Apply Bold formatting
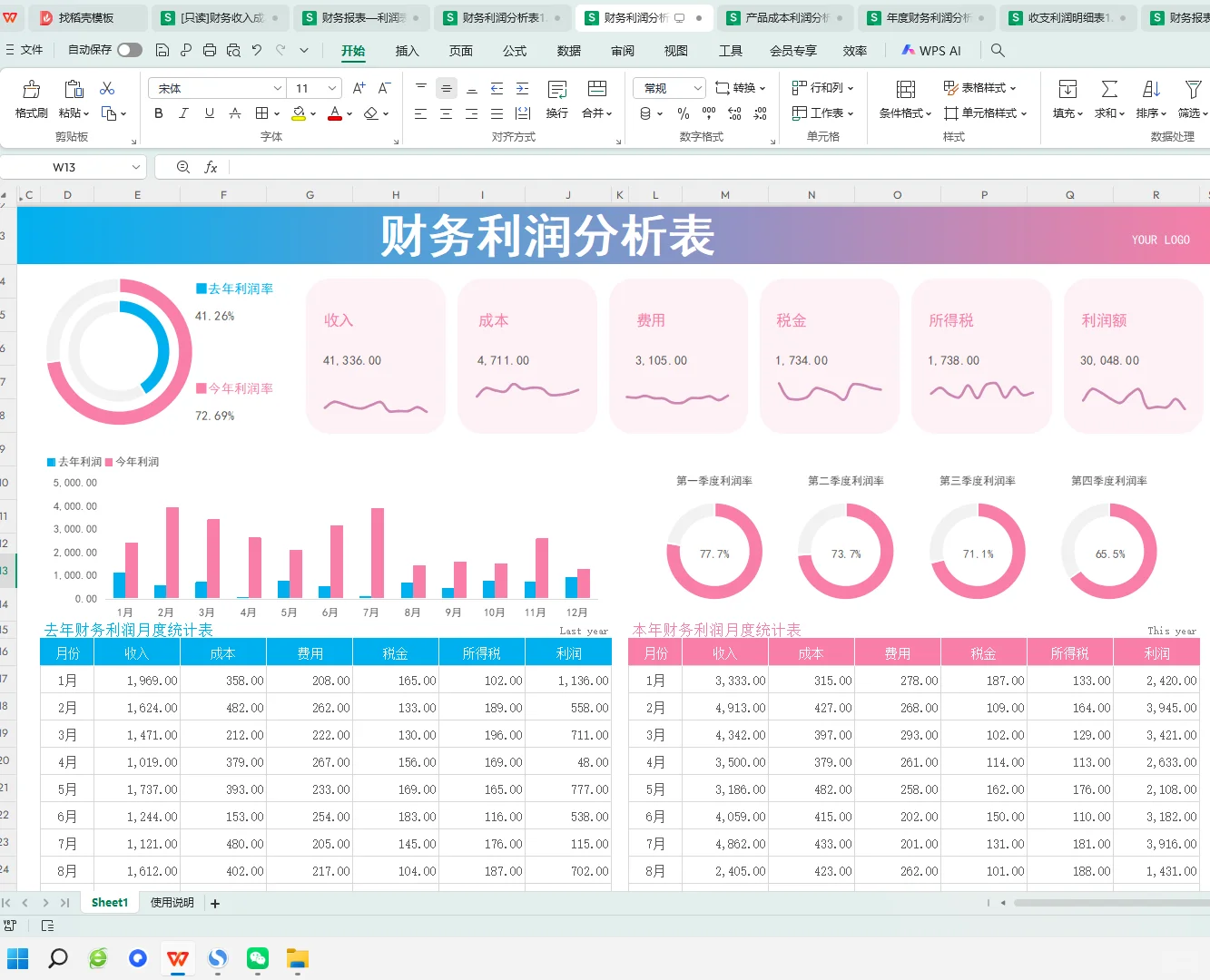Viewport: 1210px width, 980px height. tap(159, 113)
